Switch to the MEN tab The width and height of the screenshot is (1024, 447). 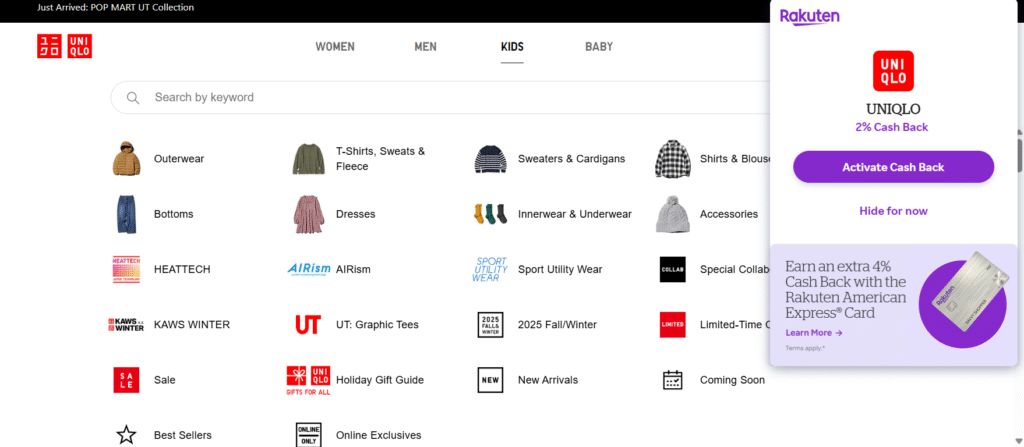(x=425, y=47)
